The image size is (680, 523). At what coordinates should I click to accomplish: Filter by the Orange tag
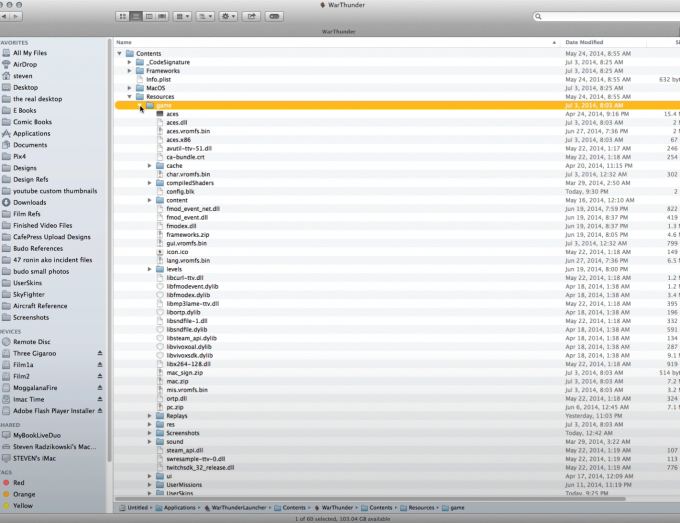[x=24, y=494]
